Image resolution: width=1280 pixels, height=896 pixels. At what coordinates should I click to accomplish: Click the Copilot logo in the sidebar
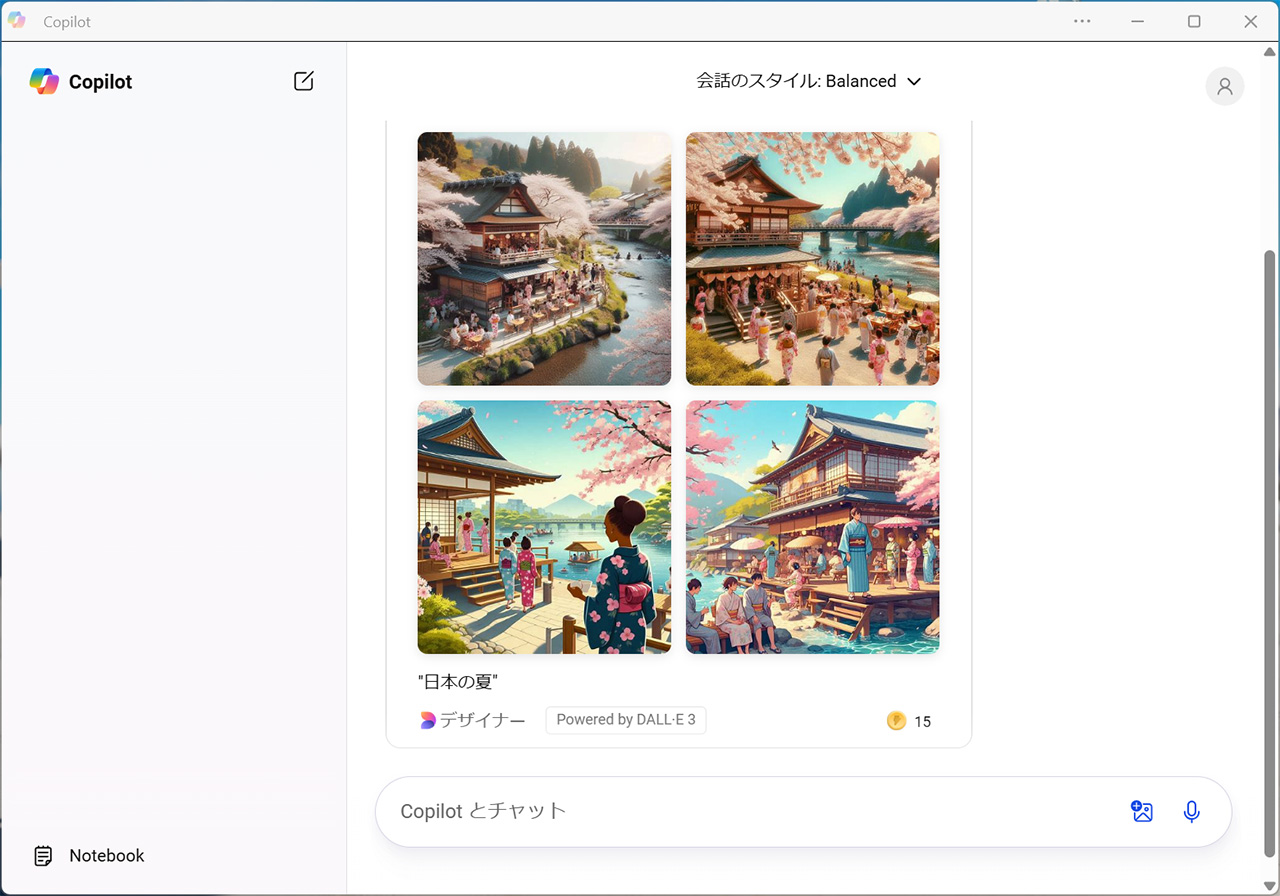[44, 82]
